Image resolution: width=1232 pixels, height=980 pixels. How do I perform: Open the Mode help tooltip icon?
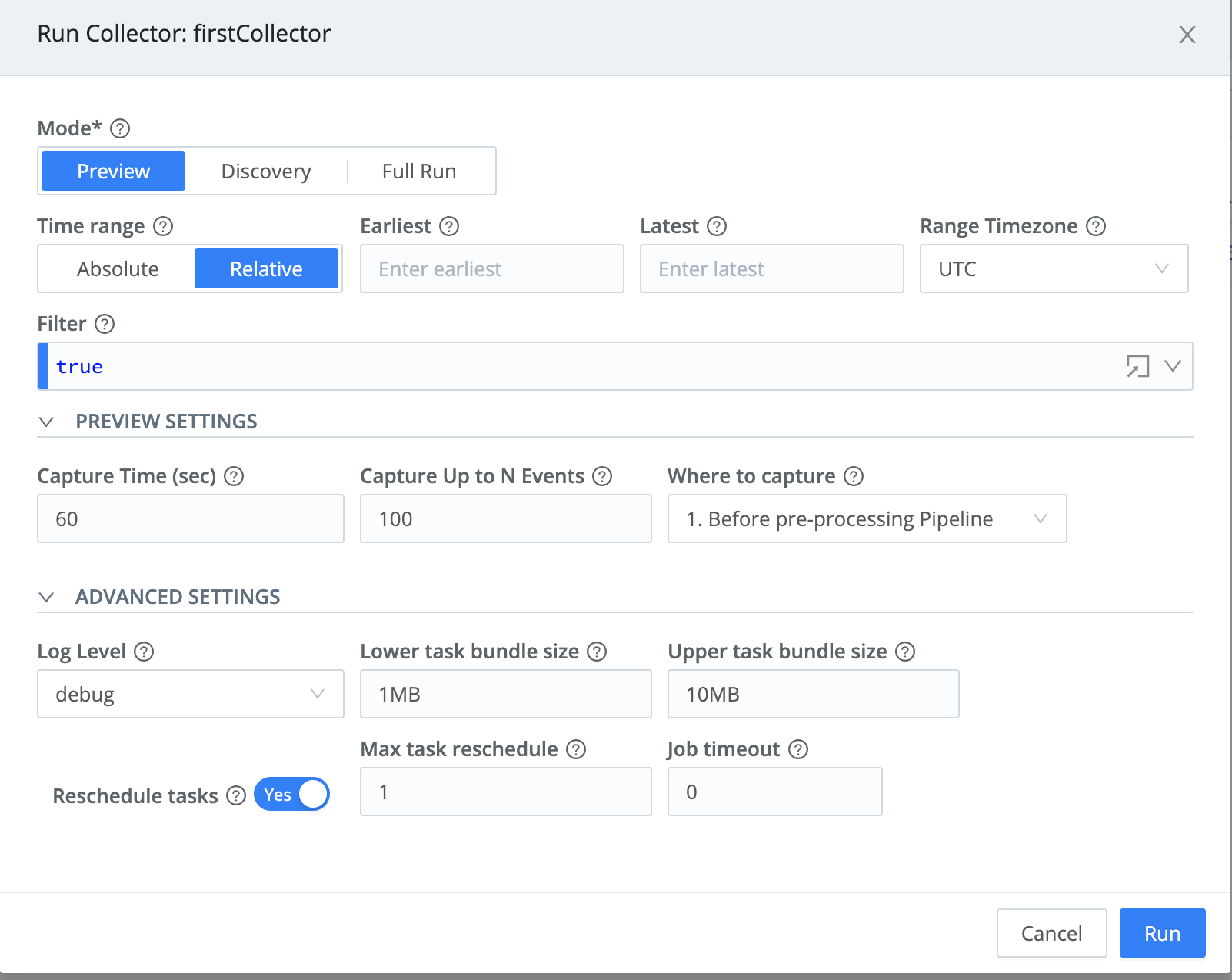[120, 128]
